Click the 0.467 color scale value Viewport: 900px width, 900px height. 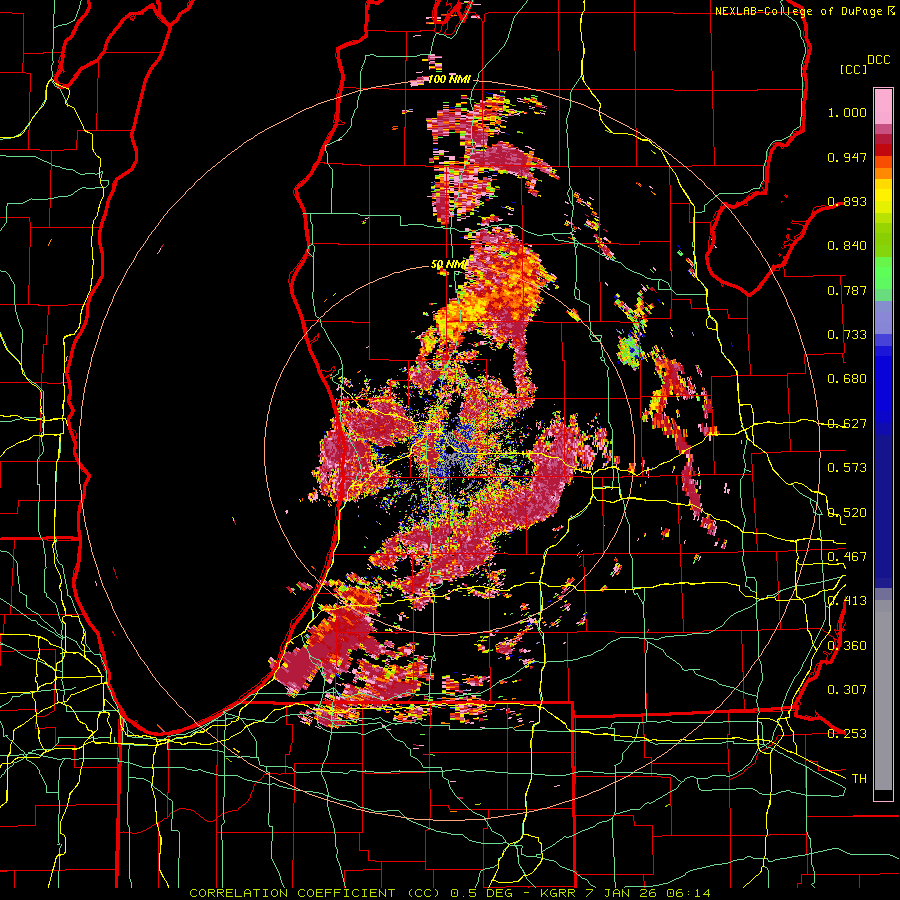[x=847, y=557]
